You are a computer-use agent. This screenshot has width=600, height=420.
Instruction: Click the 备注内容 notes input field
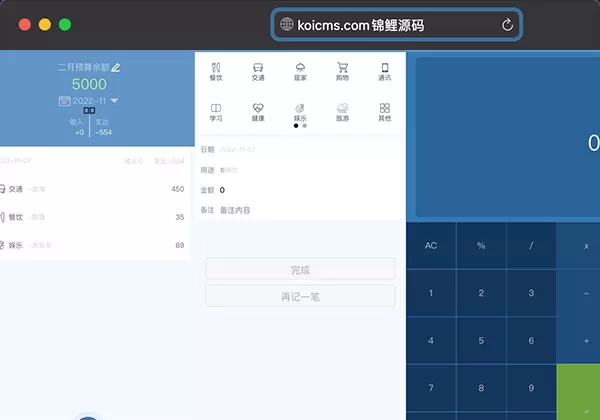pyautogui.click(x=235, y=210)
